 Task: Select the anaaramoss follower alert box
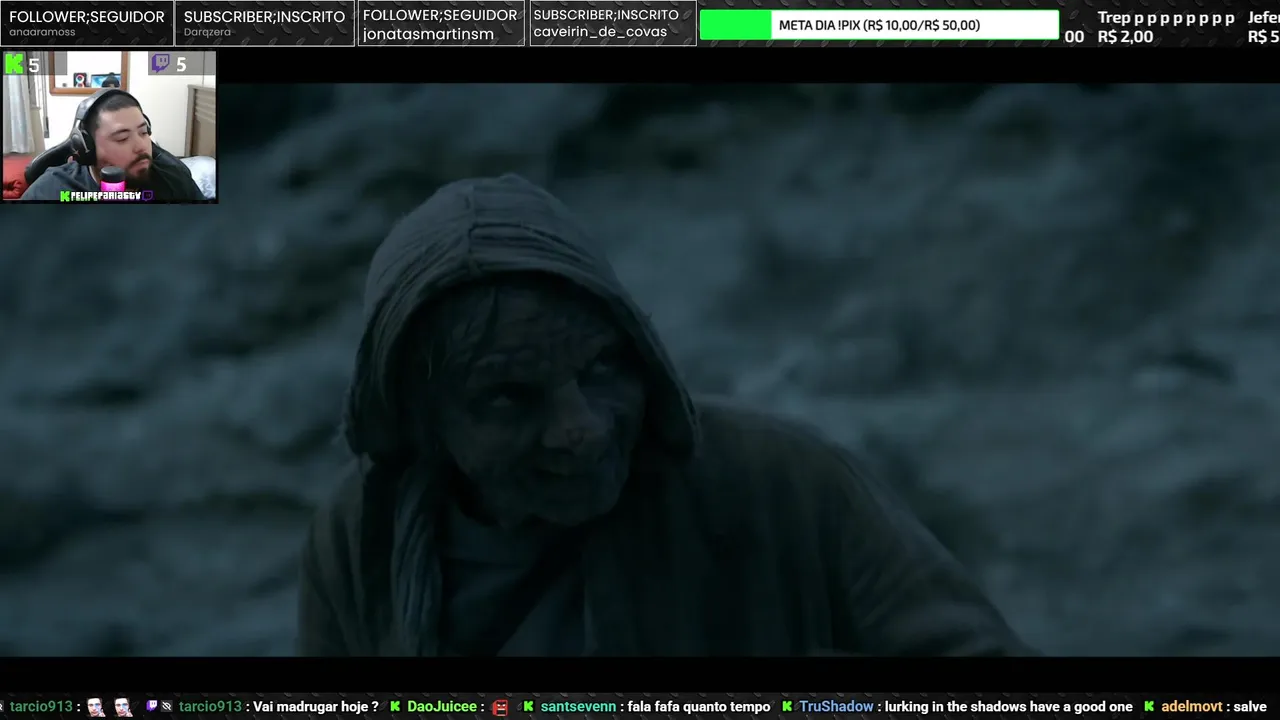[x=87, y=23]
